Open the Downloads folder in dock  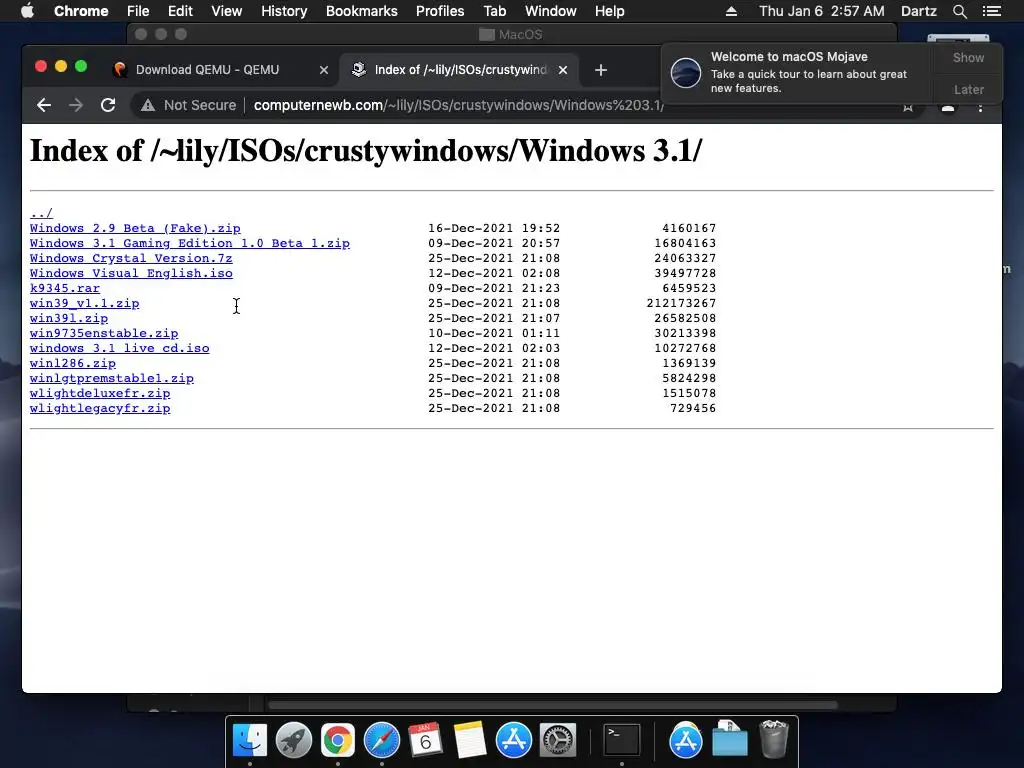pyautogui.click(x=729, y=739)
